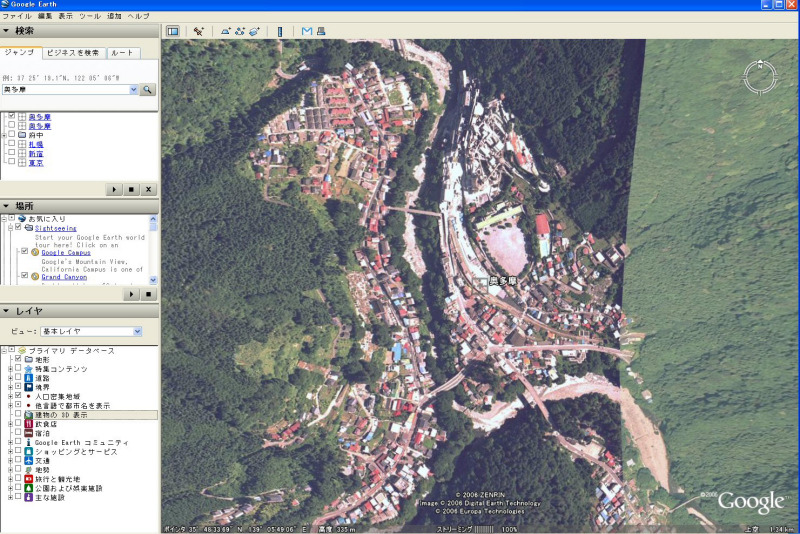This screenshot has width=800, height=534.
Task: Click the add placemark pushpin icon
Action: (x=198, y=31)
